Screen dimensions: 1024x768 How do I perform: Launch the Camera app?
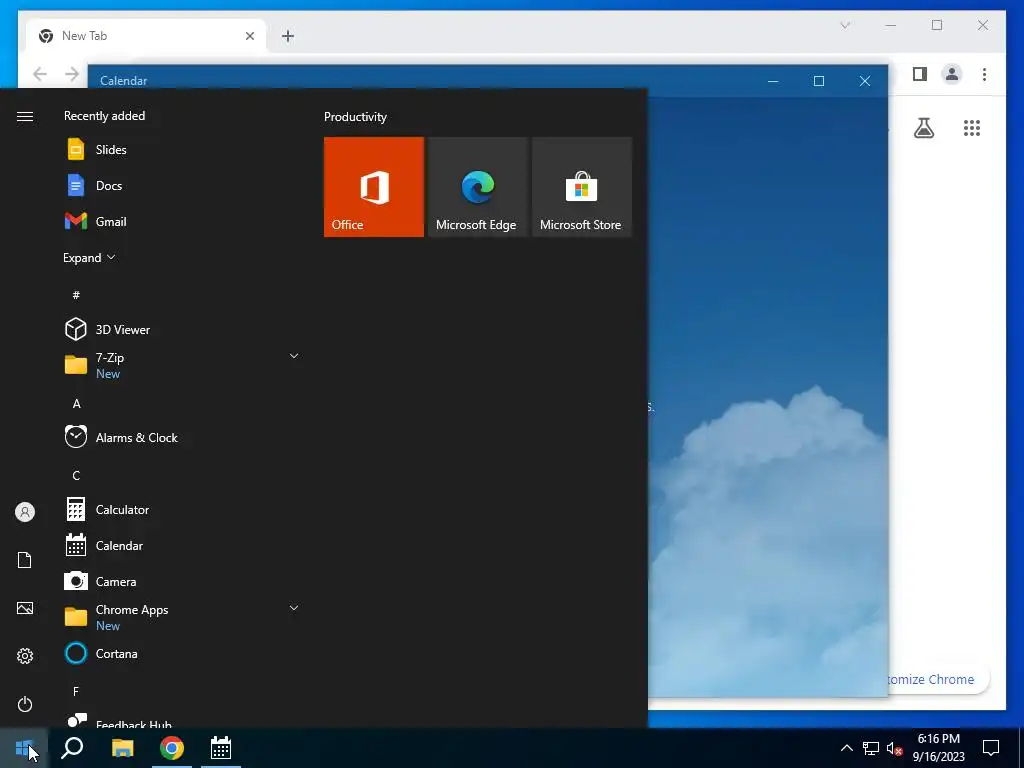click(x=180, y=581)
